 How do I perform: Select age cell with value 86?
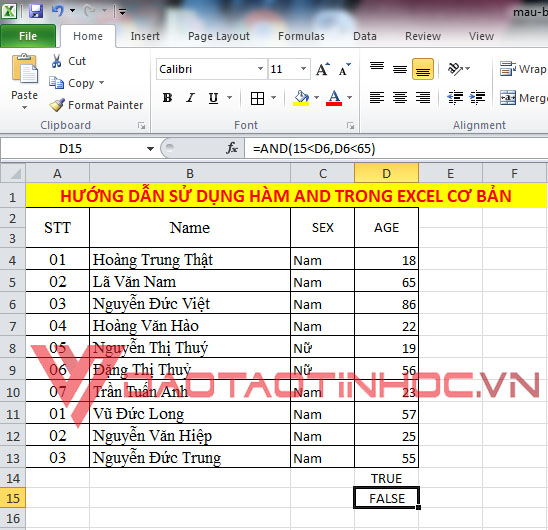[386, 303]
